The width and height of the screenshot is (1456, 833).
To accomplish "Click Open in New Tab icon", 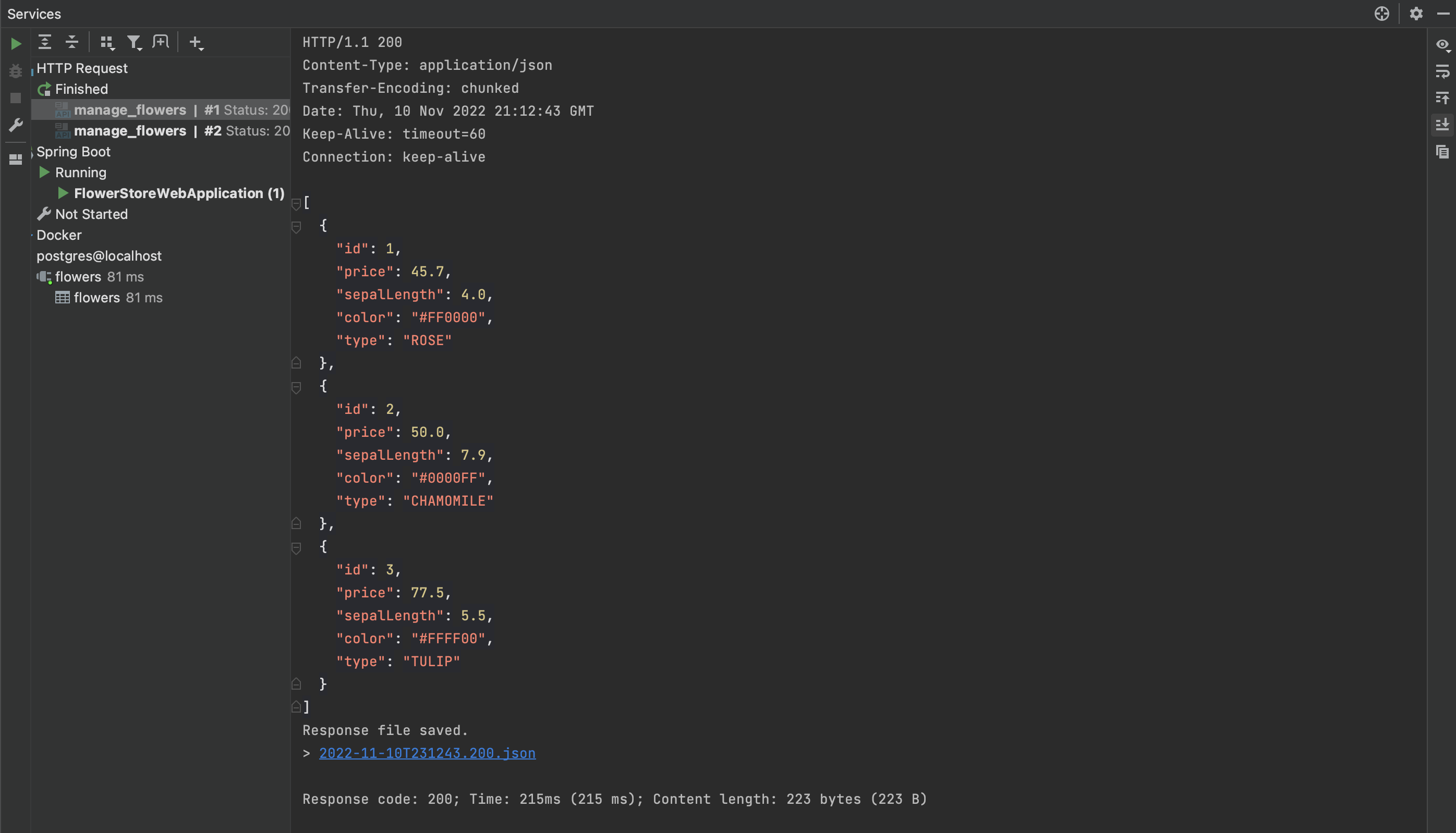I will (x=161, y=42).
